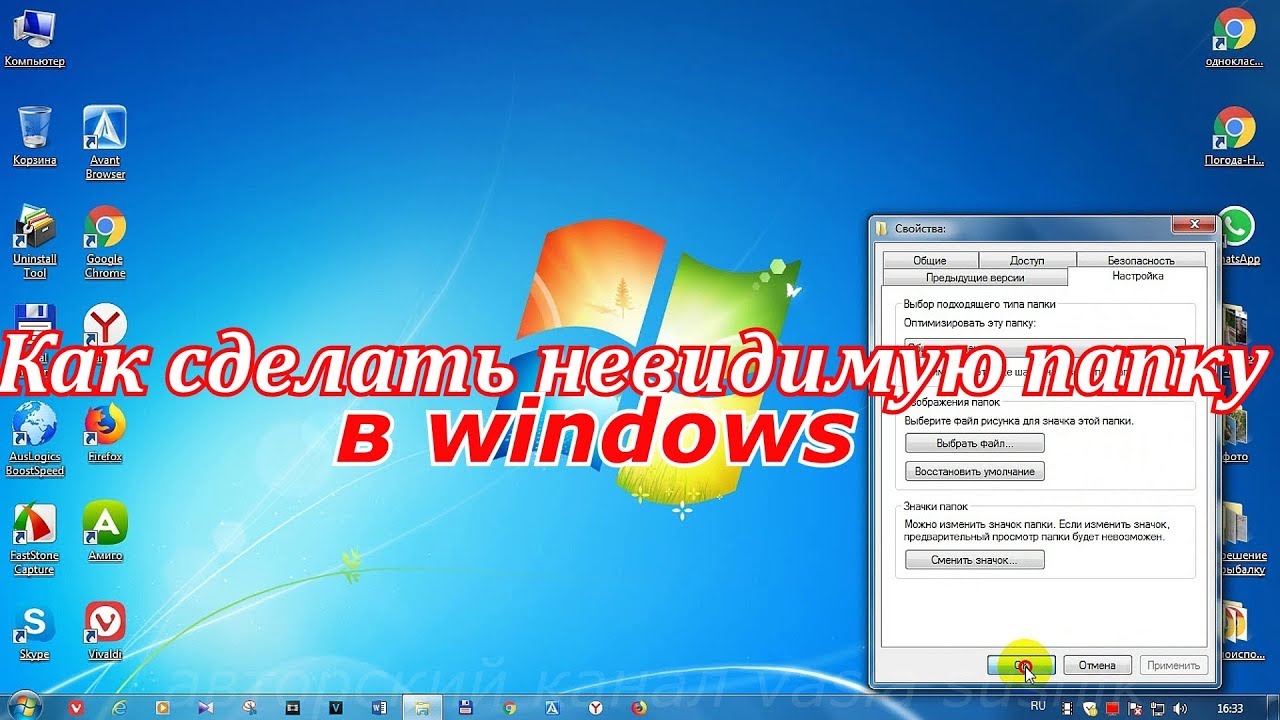Click the red tray notification icon

click(x=1112, y=708)
